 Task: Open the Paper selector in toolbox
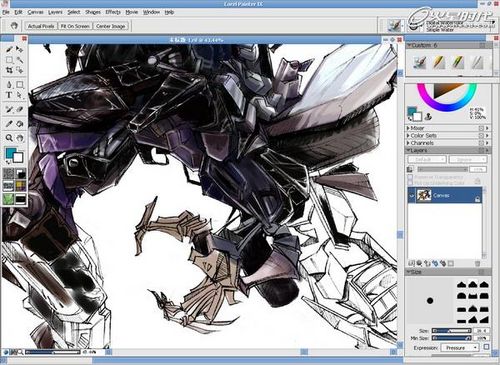tap(8, 174)
